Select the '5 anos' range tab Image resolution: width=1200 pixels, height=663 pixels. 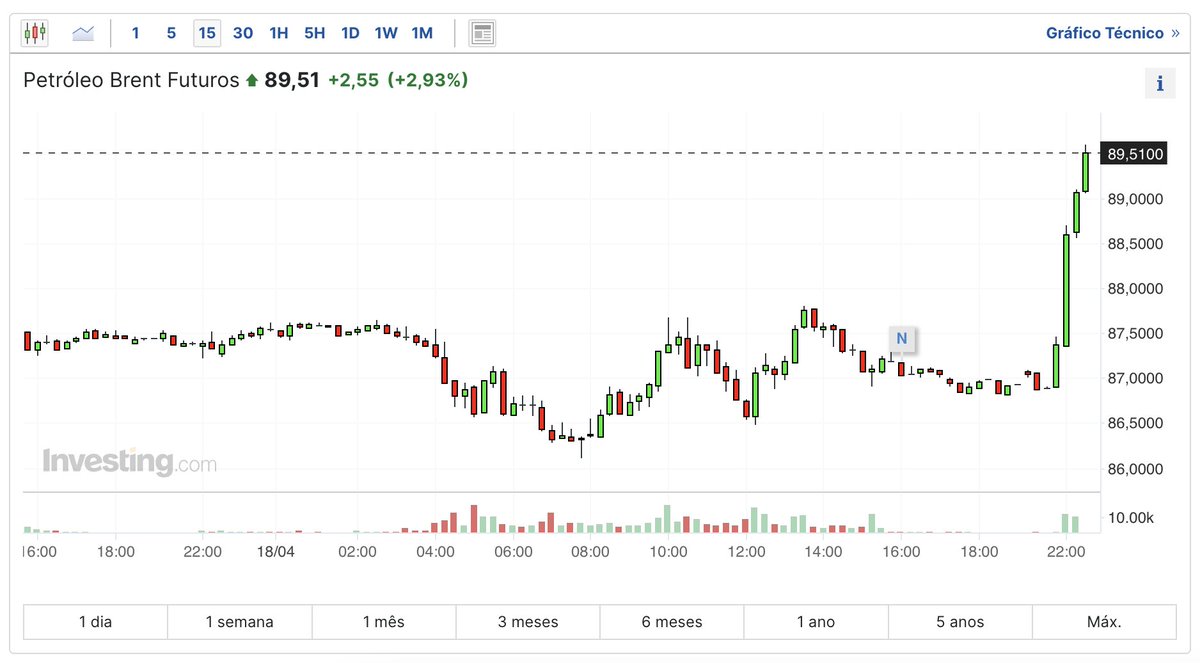tap(960, 622)
